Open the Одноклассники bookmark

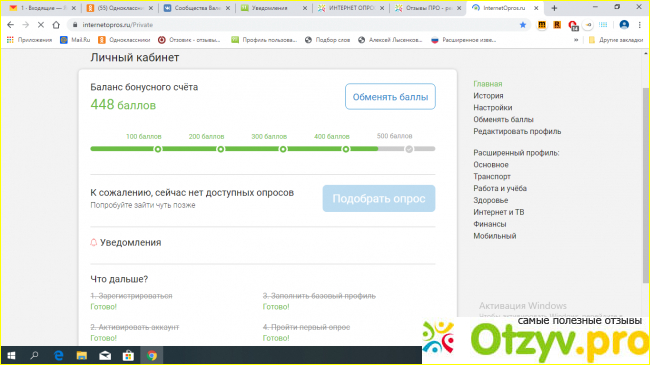click(124, 40)
